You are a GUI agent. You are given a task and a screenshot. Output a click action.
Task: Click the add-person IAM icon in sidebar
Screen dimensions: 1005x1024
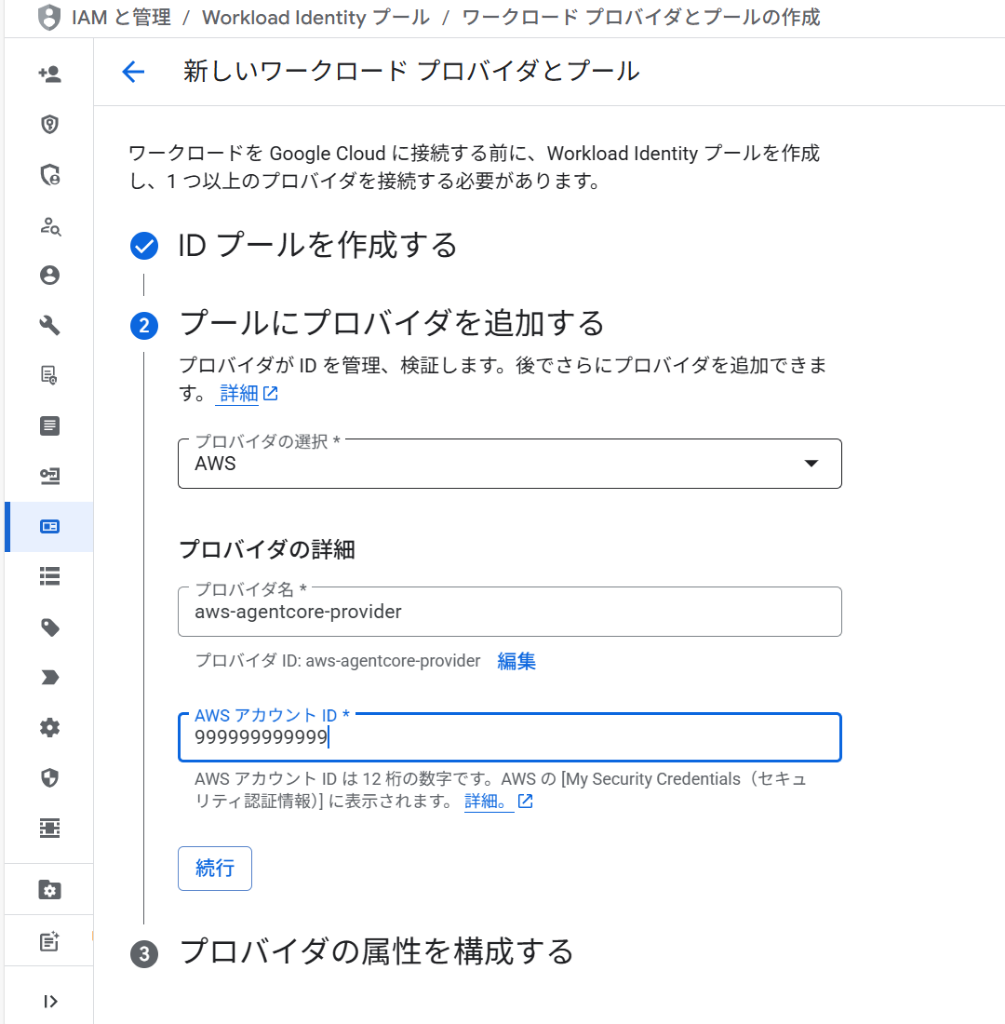[49, 73]
